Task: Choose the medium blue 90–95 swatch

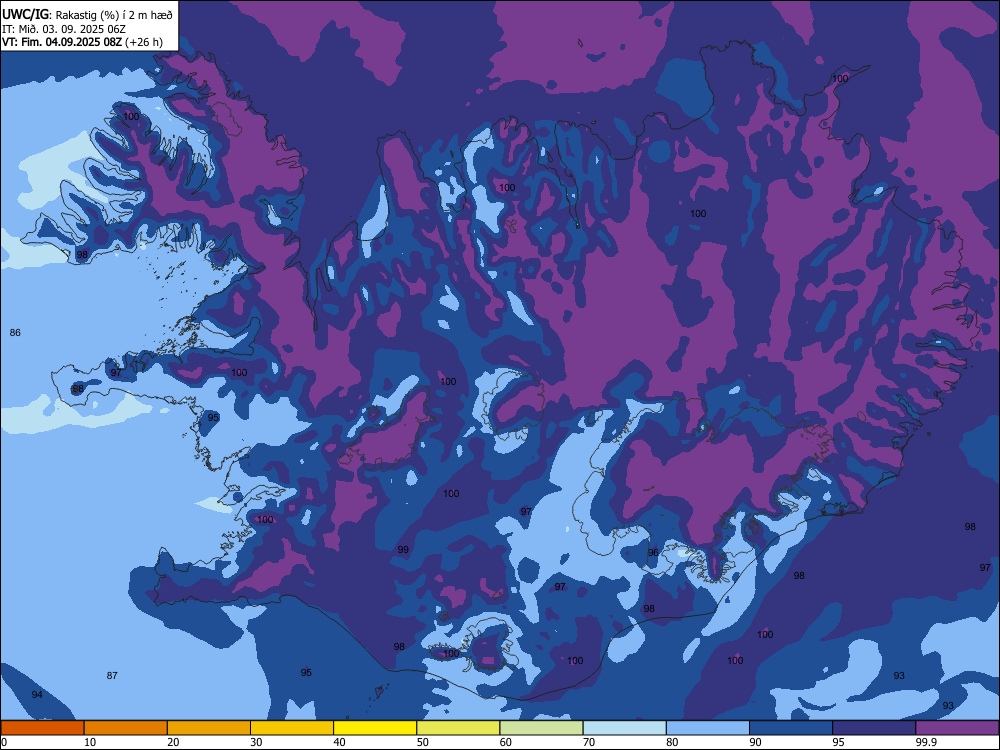Action: point(791,728)
